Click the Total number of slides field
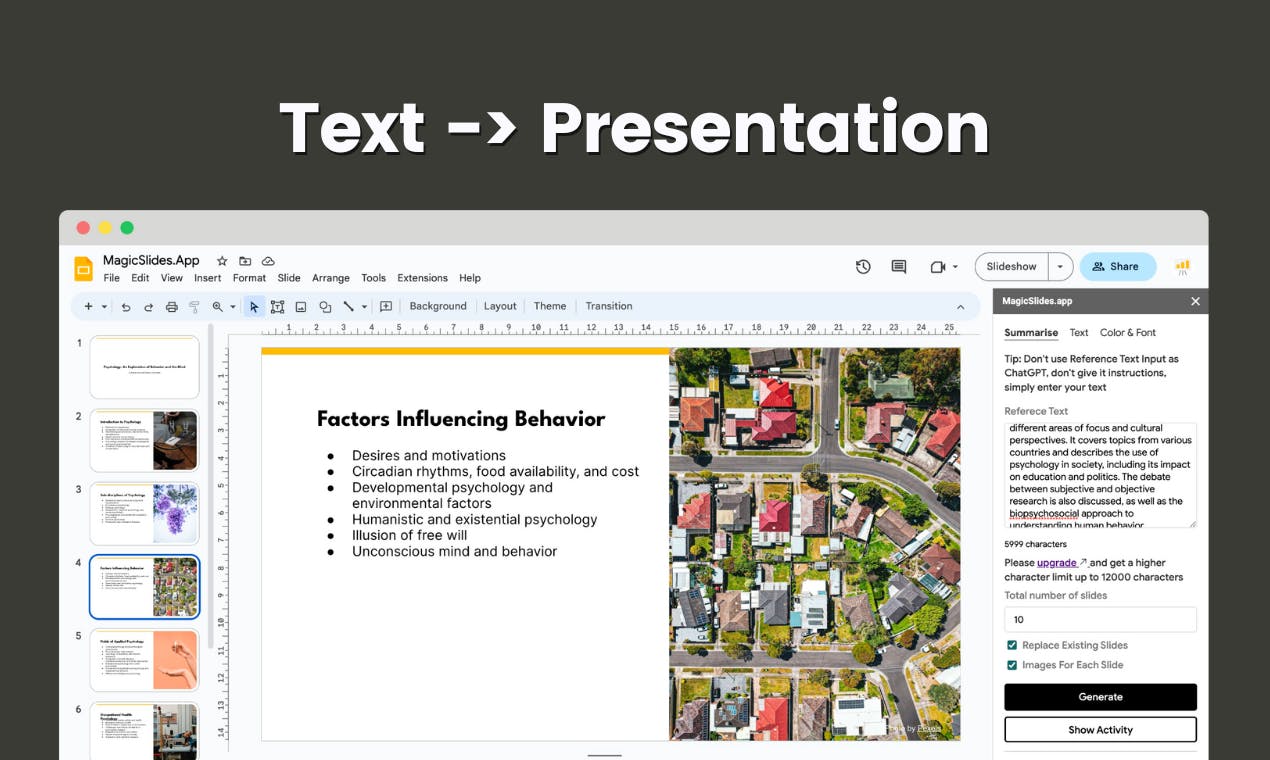1270x760 pixels. click(1100, 619)
